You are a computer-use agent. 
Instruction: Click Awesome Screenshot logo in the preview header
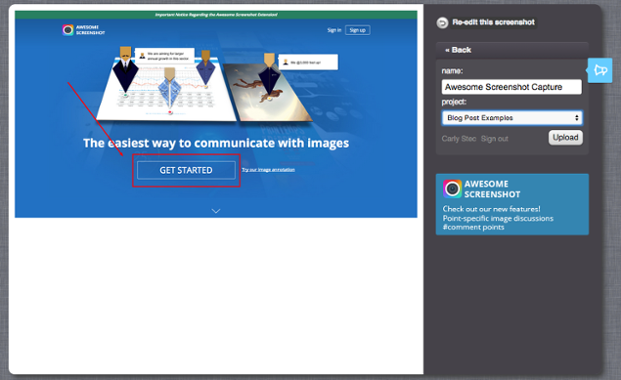pyautogui.click(x=84, y=30)
